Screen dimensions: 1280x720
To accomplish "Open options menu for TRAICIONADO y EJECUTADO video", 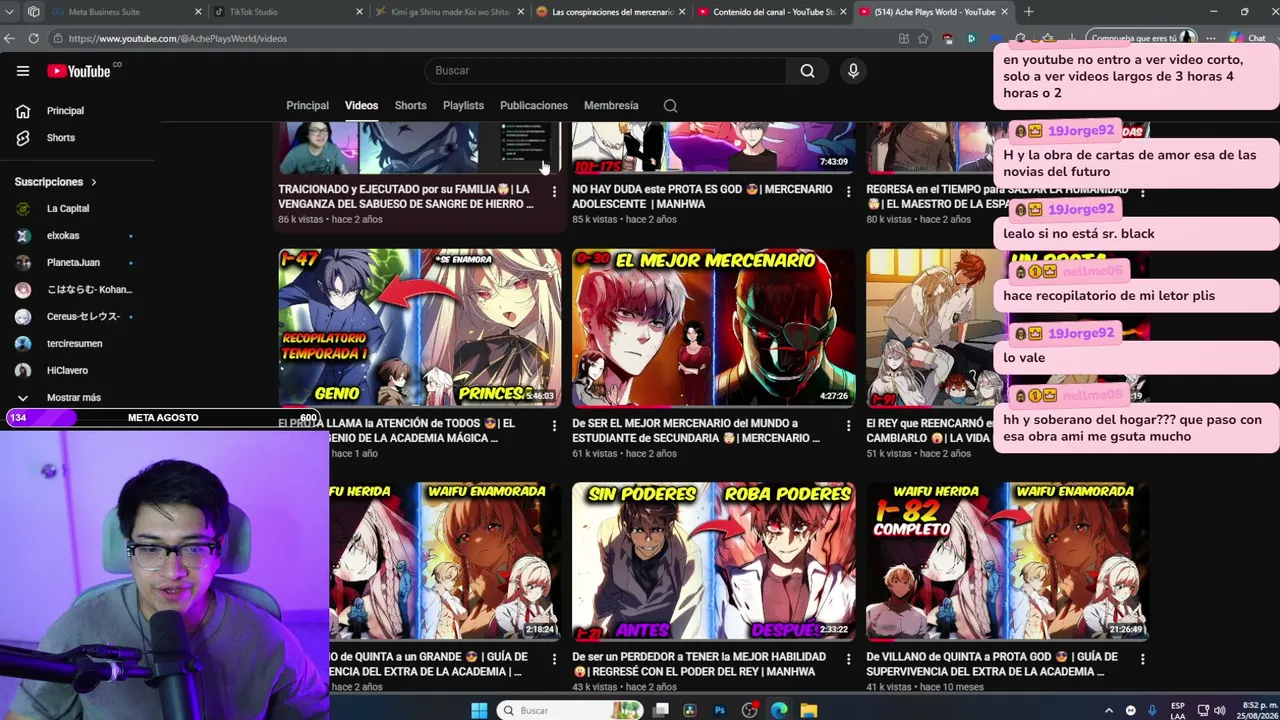I will tap(554, 191).
